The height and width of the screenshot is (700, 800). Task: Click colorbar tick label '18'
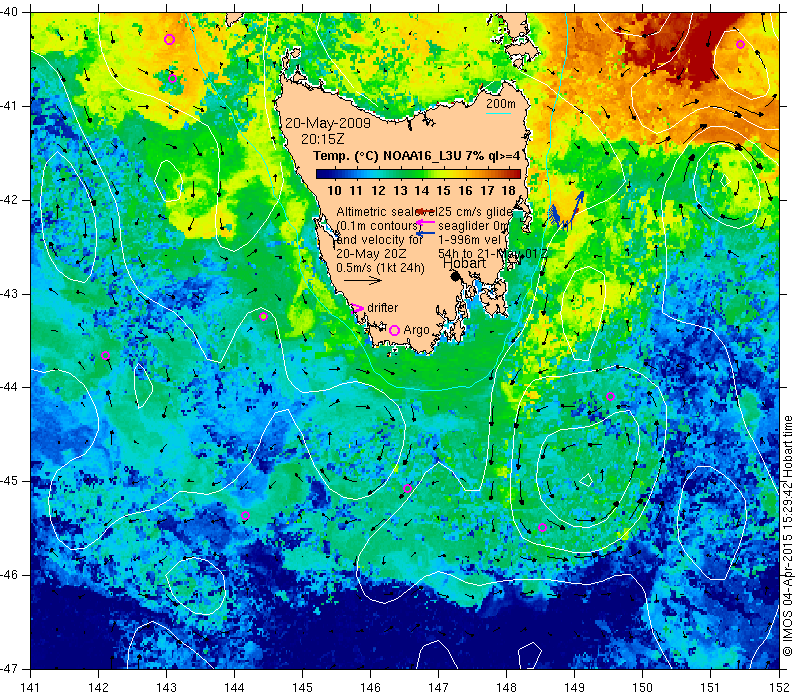click(x=508, y=190)
